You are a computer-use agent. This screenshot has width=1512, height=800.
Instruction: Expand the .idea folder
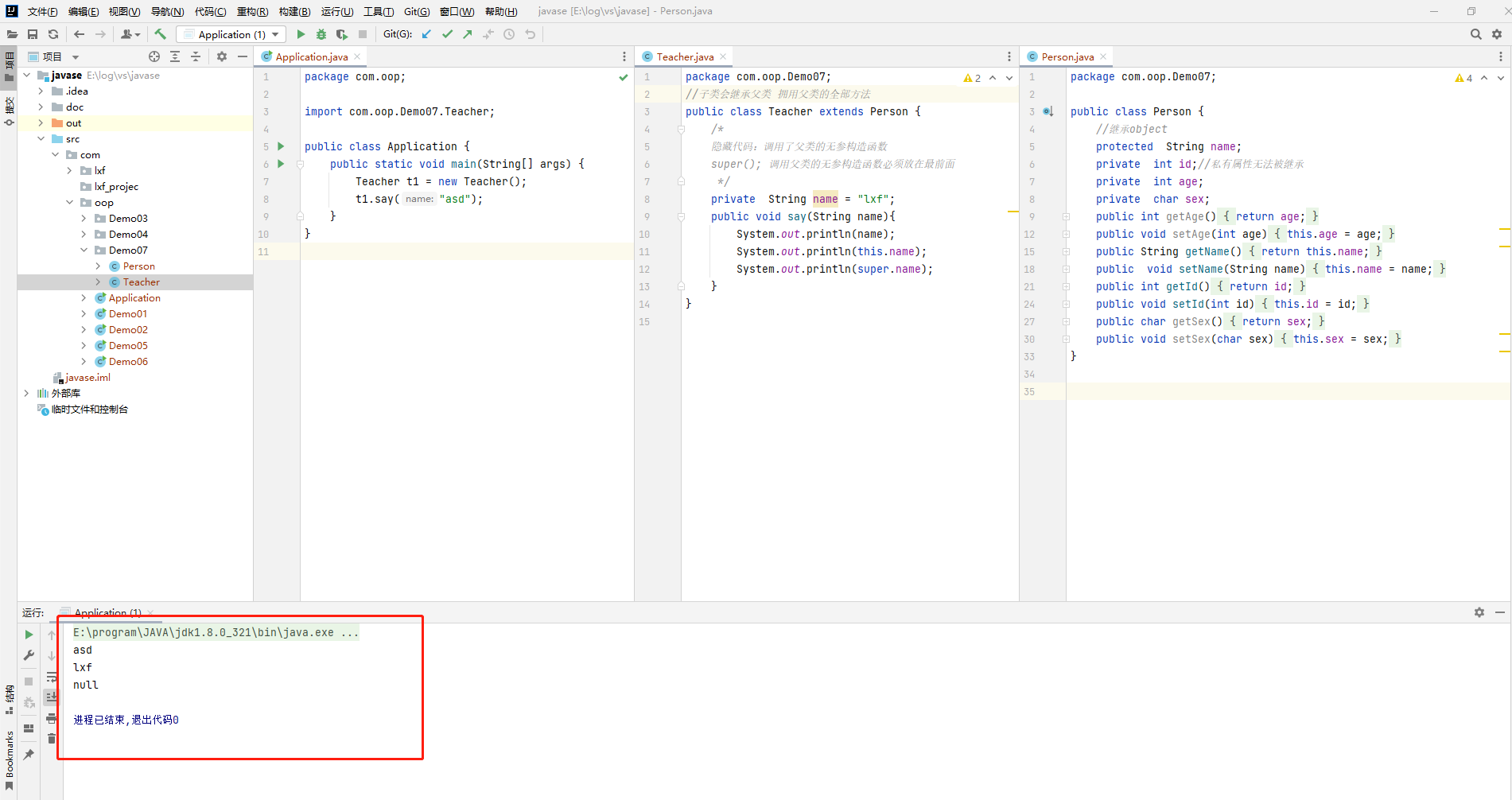(41, 91)
